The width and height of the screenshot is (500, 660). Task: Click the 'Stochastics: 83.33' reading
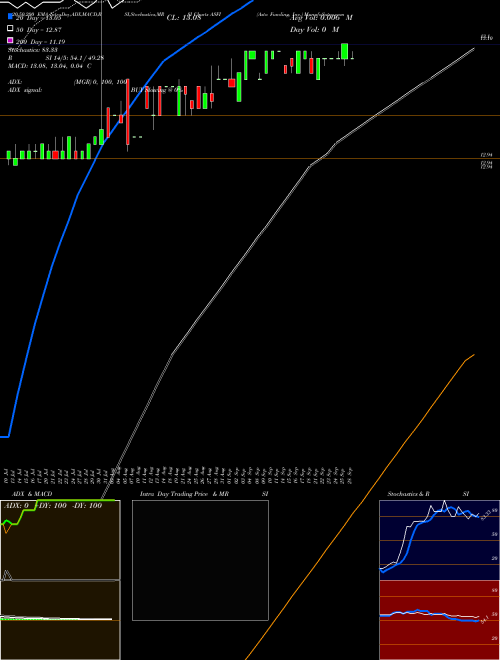coord(33,50)
